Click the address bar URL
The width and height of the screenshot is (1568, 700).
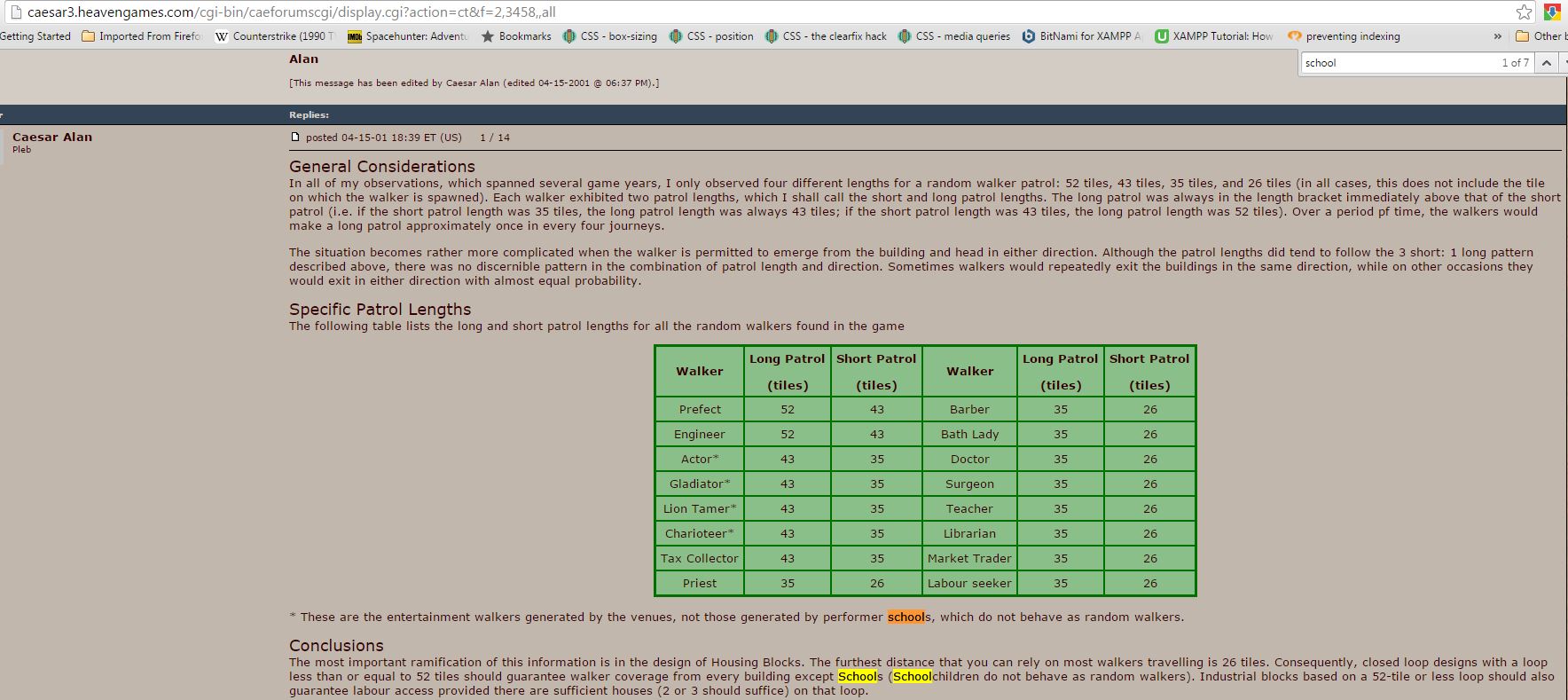click(291, 12)
